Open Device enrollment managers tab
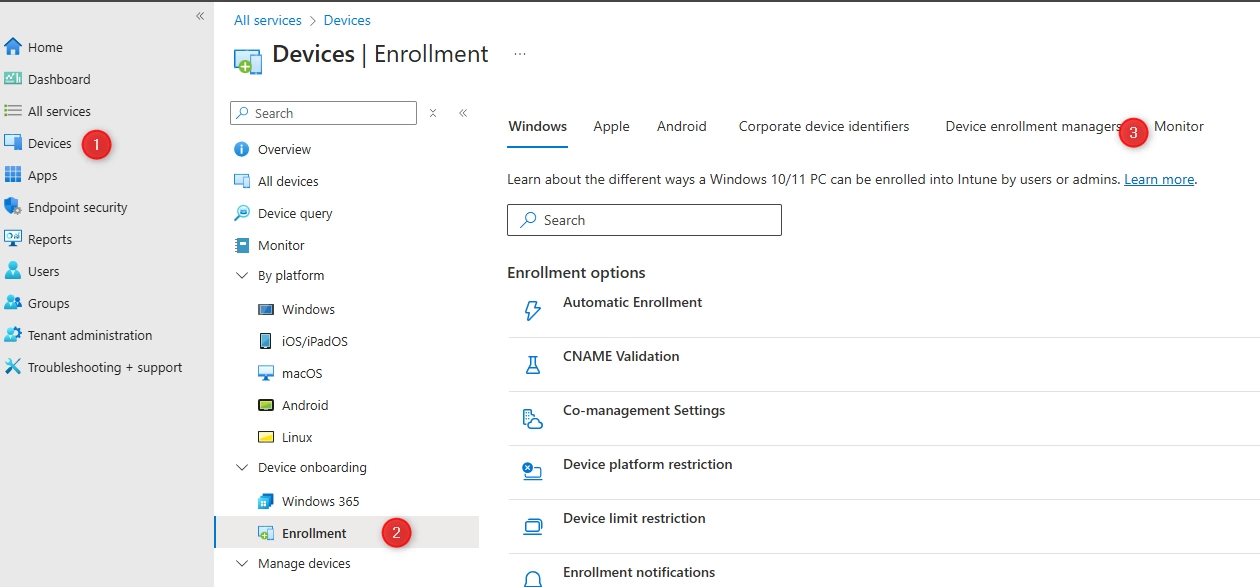This screenshot has width=1260, height=587. (1033, 126)
